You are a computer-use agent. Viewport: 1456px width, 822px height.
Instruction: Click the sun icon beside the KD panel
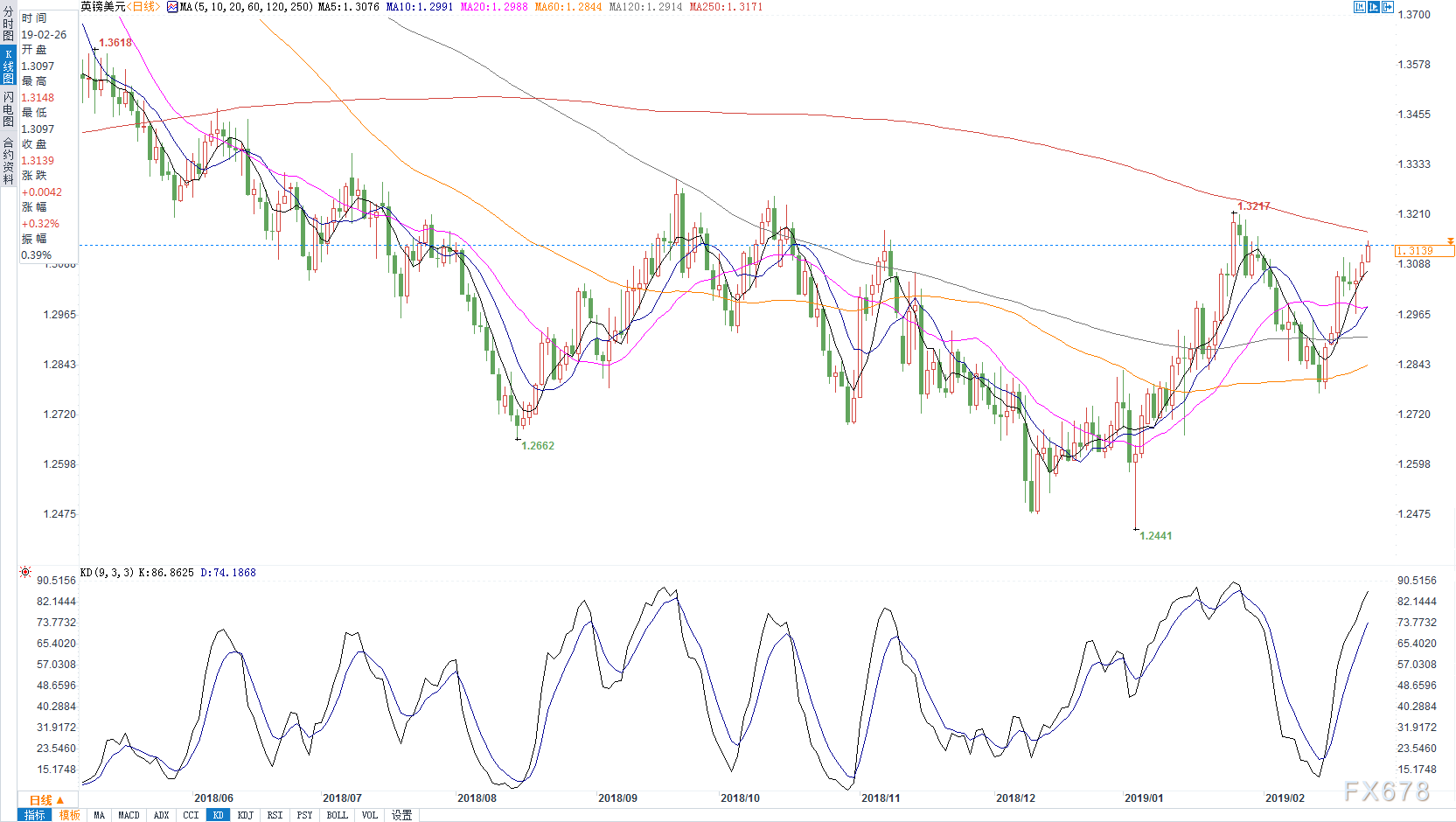25,572
